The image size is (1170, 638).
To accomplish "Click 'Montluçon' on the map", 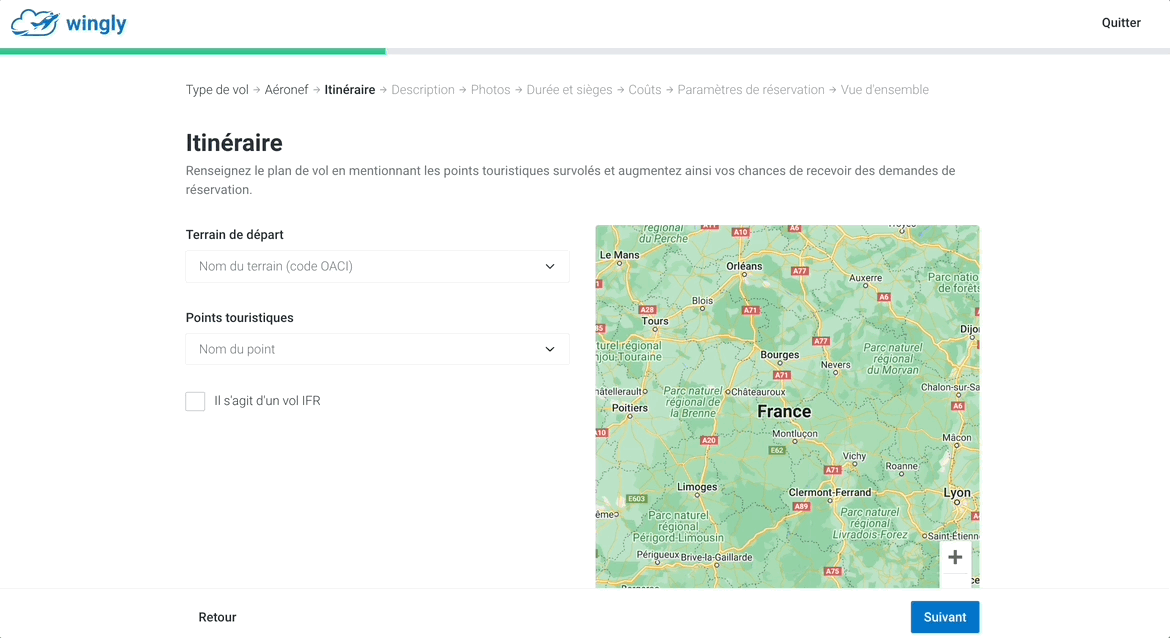I will point(795,434).
